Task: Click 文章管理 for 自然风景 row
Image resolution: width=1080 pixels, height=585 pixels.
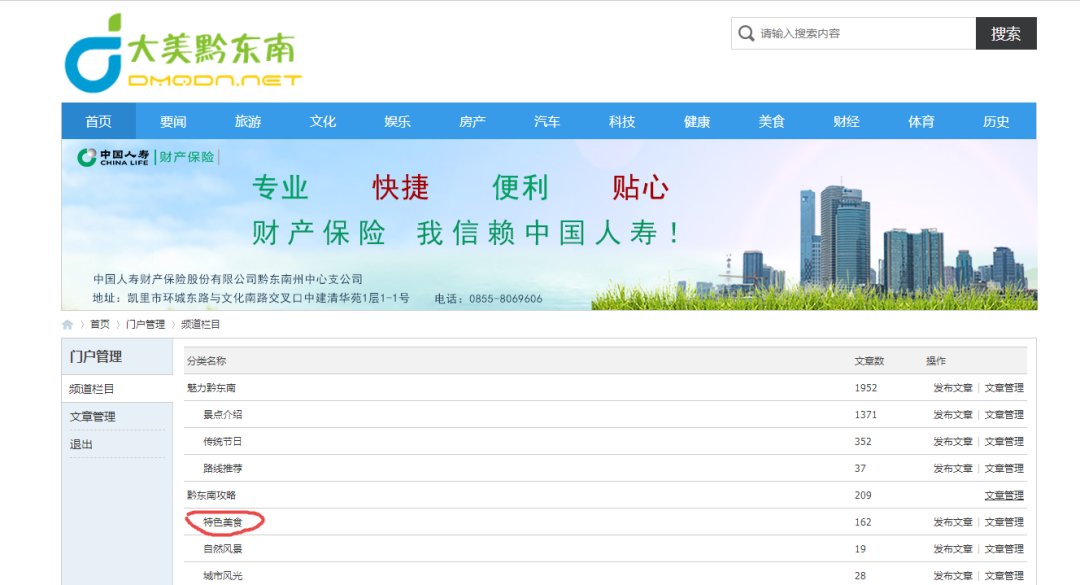Action: point(1004,548)
